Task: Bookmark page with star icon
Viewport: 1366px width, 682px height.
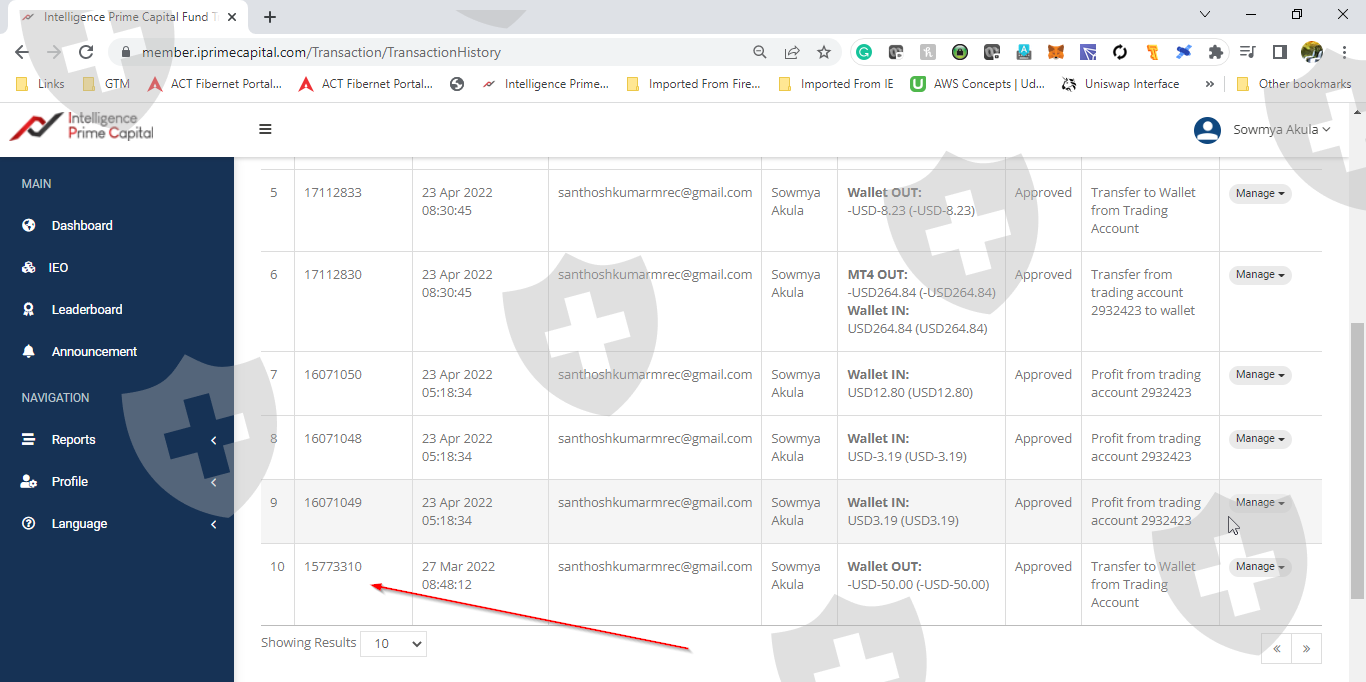Action: click(823, 52)
